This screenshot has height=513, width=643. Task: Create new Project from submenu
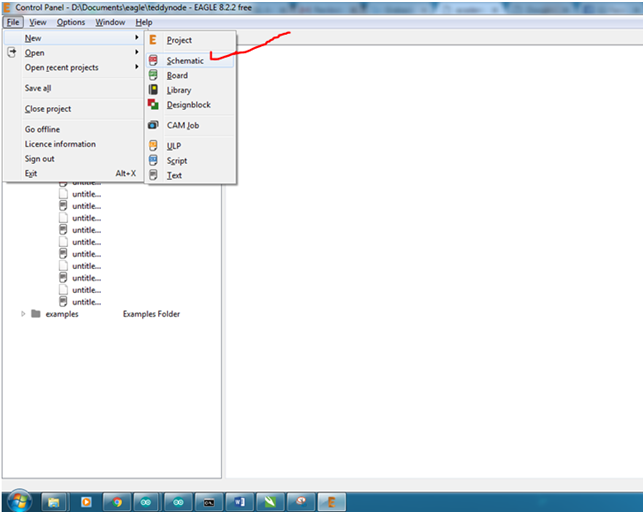pyautogui.click(x=191, y=40)
